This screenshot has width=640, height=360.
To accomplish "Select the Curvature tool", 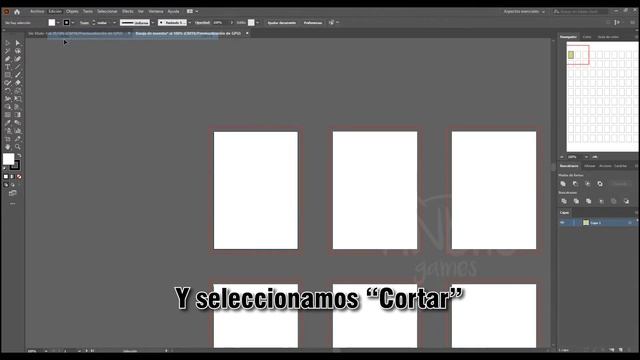I will (x=18, y=59).
